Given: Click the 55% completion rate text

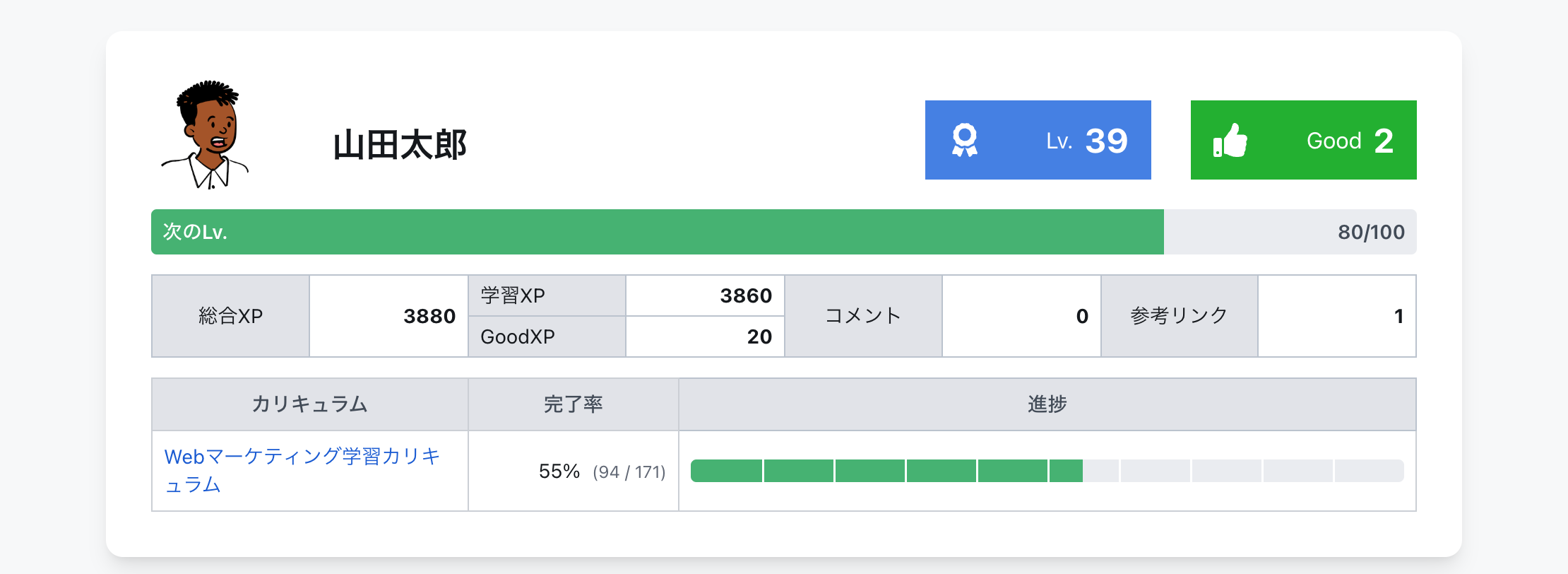Looking at the screenshot, I should click(x=559, y=471).
